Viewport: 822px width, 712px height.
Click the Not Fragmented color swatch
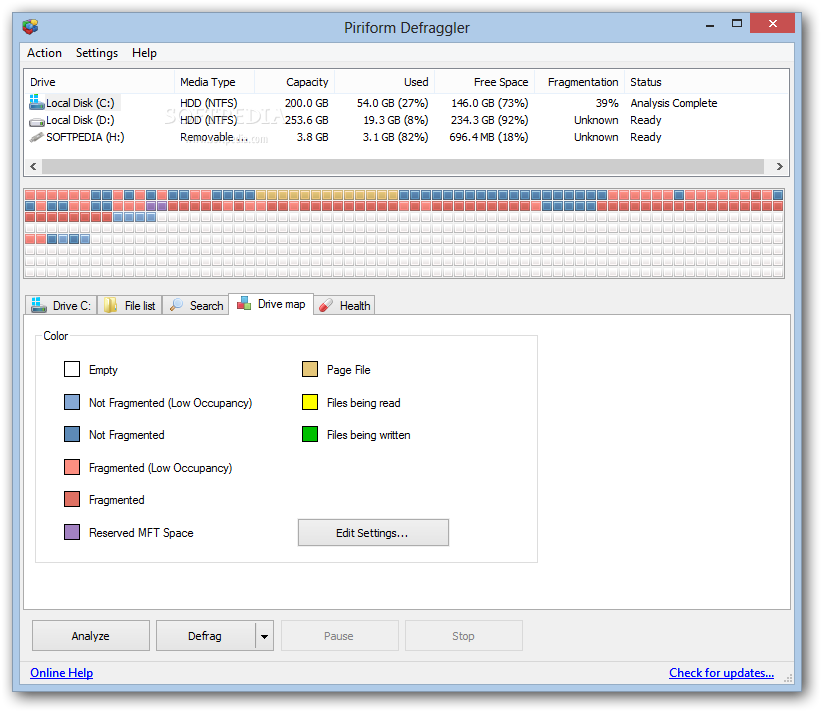[72, 434]
